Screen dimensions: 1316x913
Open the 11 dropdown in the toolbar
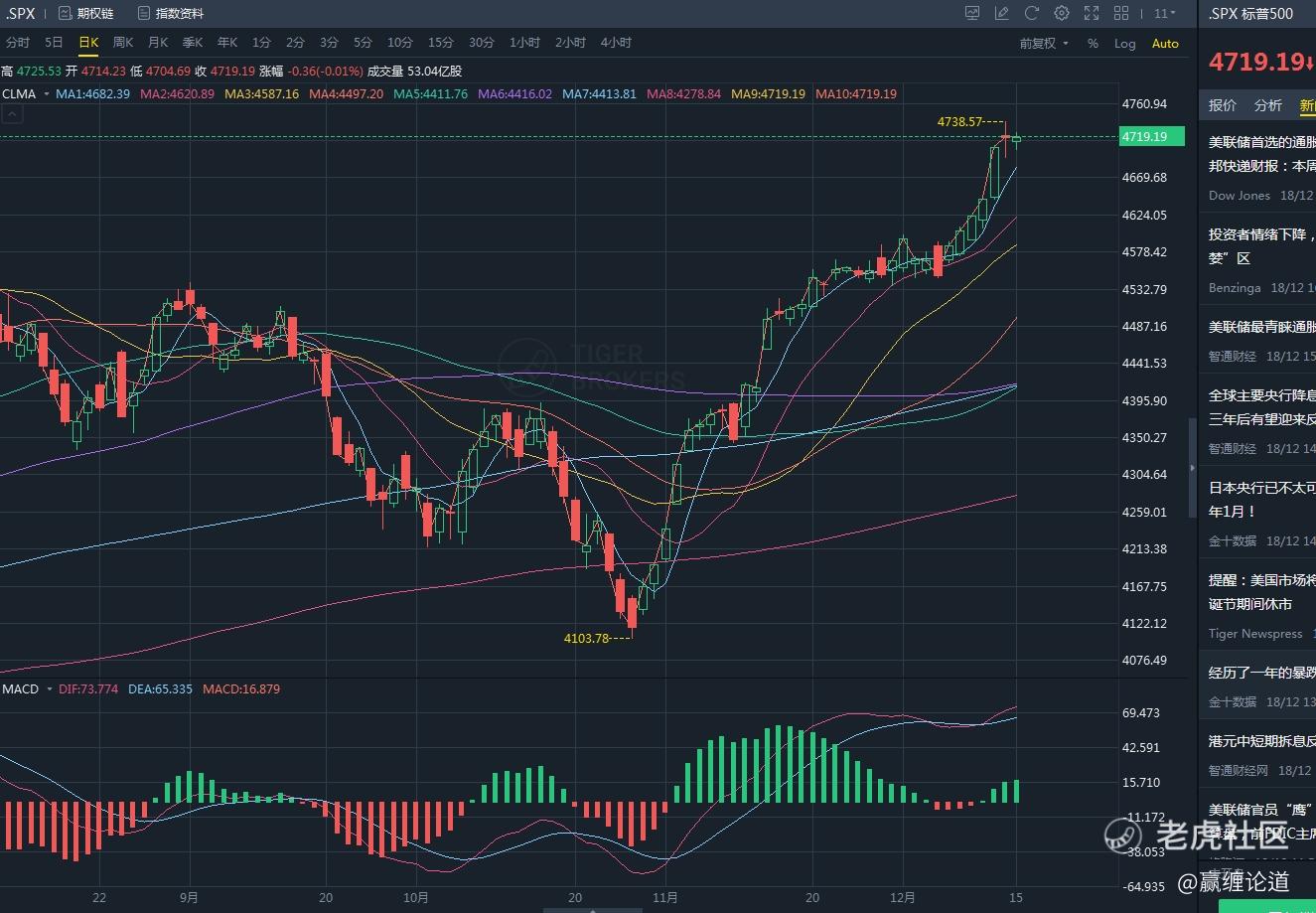point(1164,14)
